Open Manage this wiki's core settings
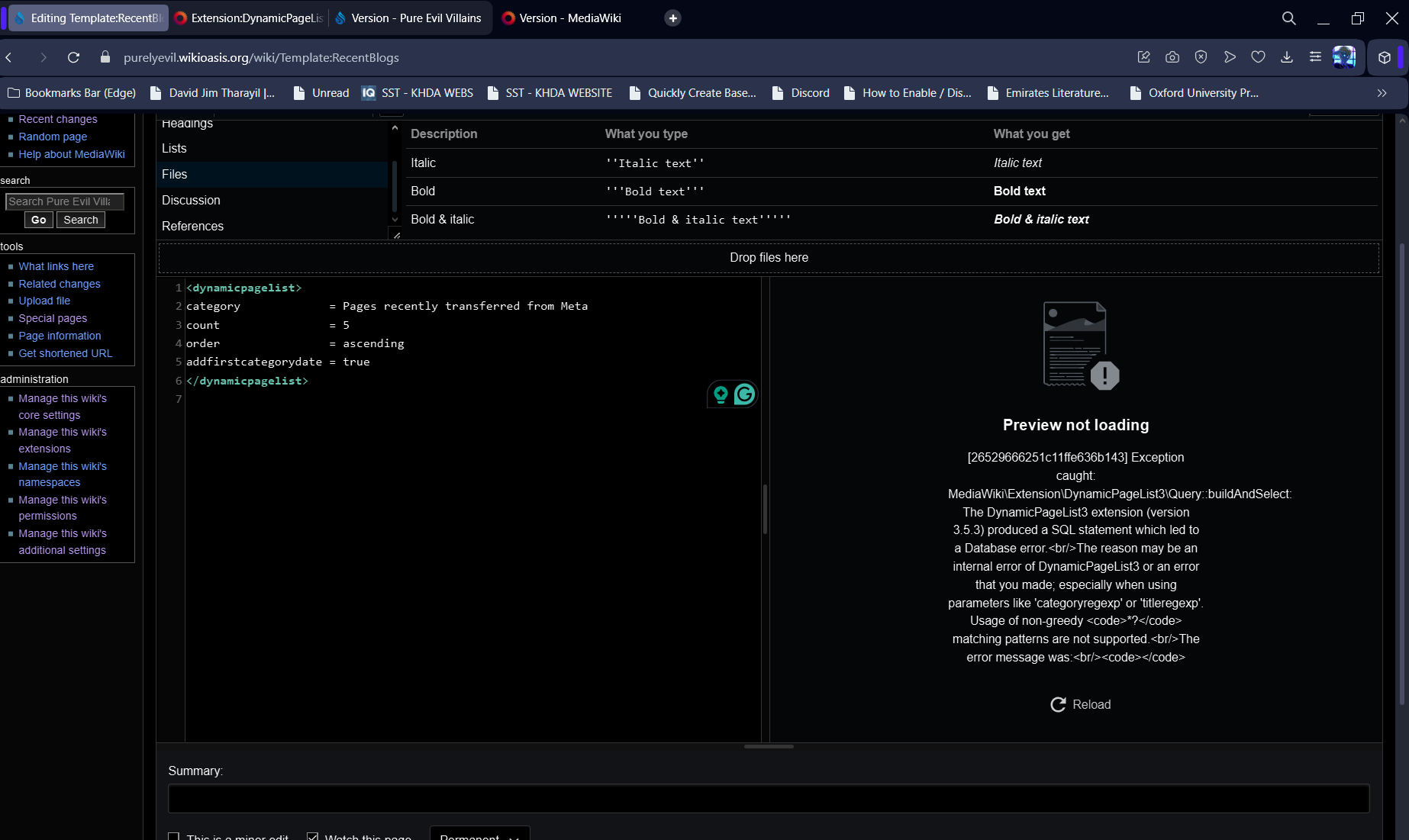This screenshot has width=1409, height=840. (x=63, y=407)
